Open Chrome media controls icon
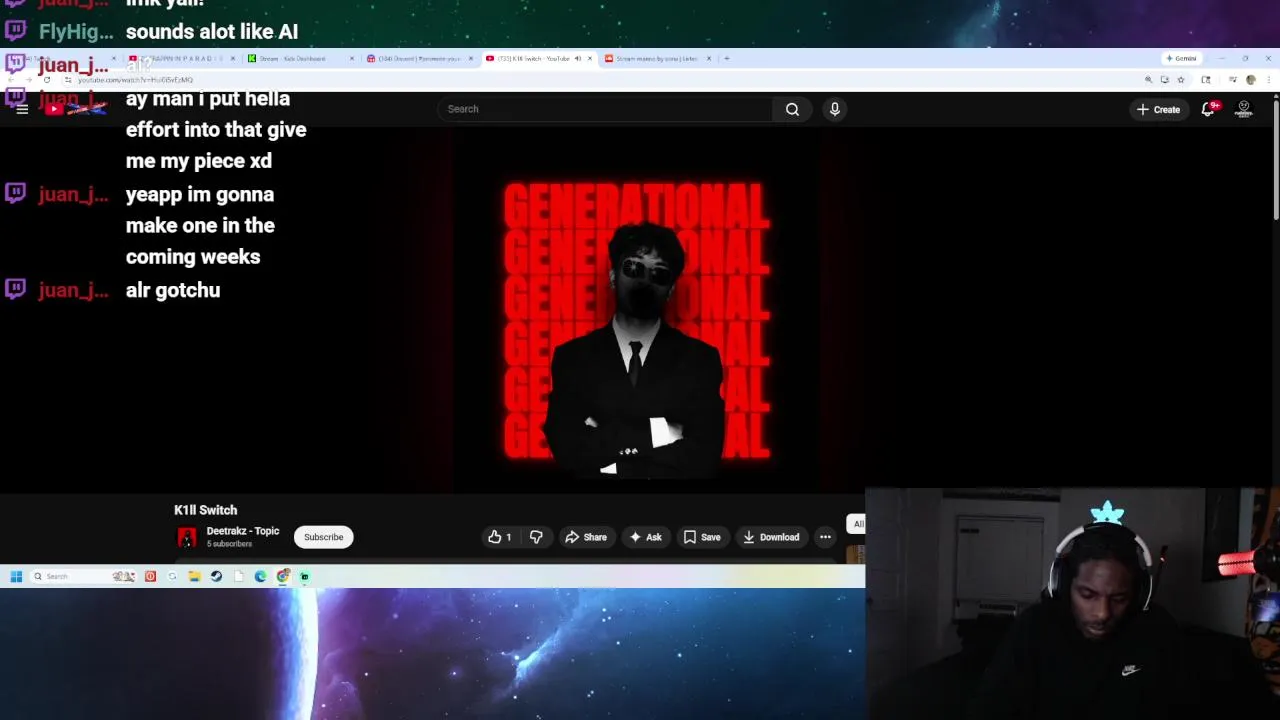The image size is (1280, 720). tap(1233, 79)
